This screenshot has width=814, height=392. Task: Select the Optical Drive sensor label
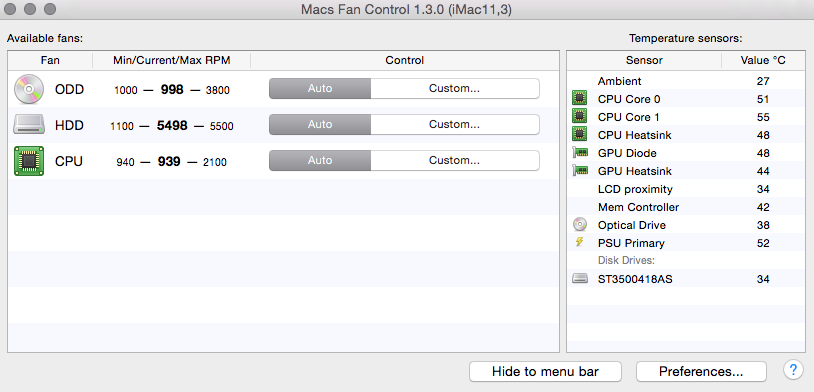632,225
